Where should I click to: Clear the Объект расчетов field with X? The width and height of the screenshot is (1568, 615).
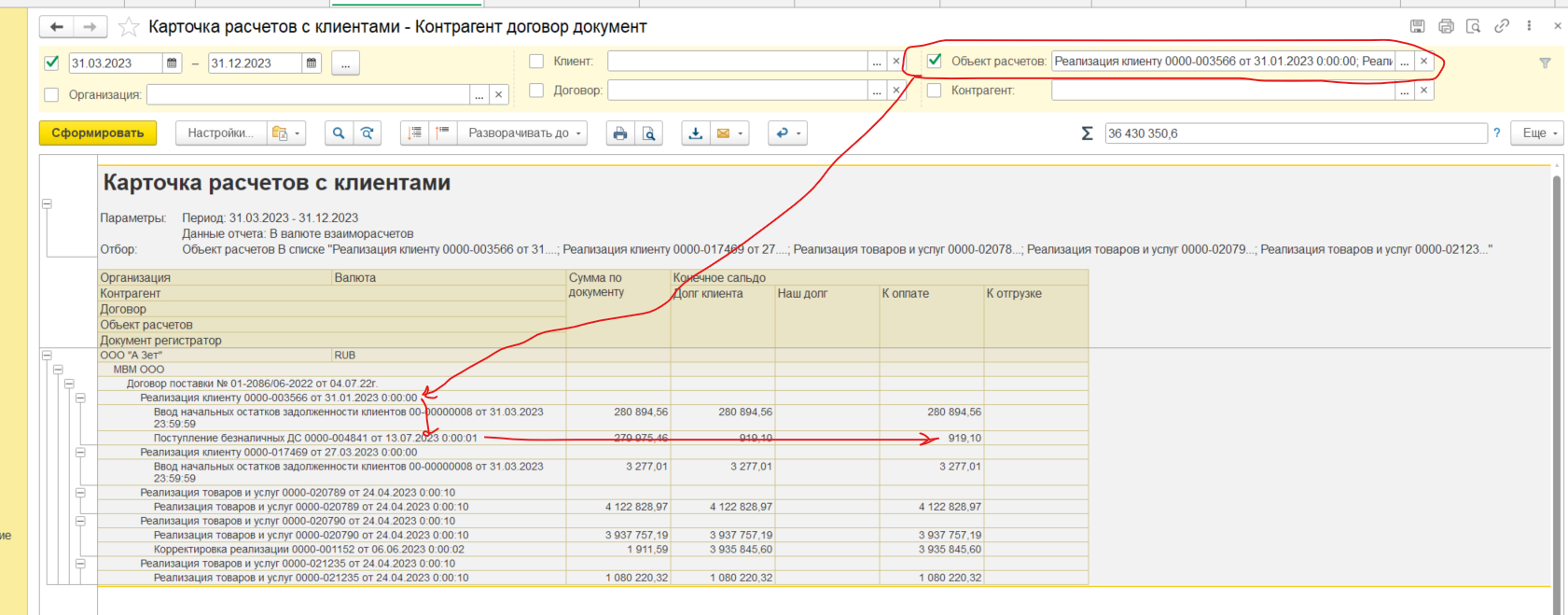pyautogui.click(x=1423, y=62)
